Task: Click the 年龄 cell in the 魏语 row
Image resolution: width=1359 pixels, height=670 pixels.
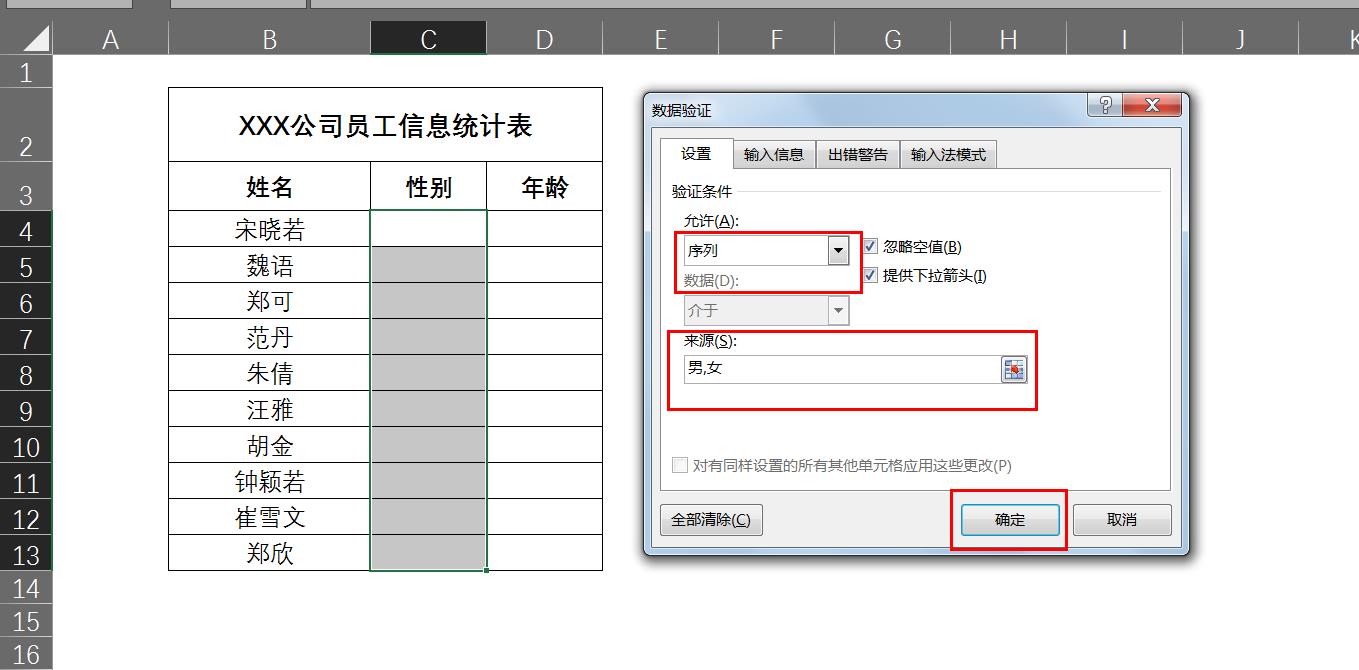Action: coord(544,265)
